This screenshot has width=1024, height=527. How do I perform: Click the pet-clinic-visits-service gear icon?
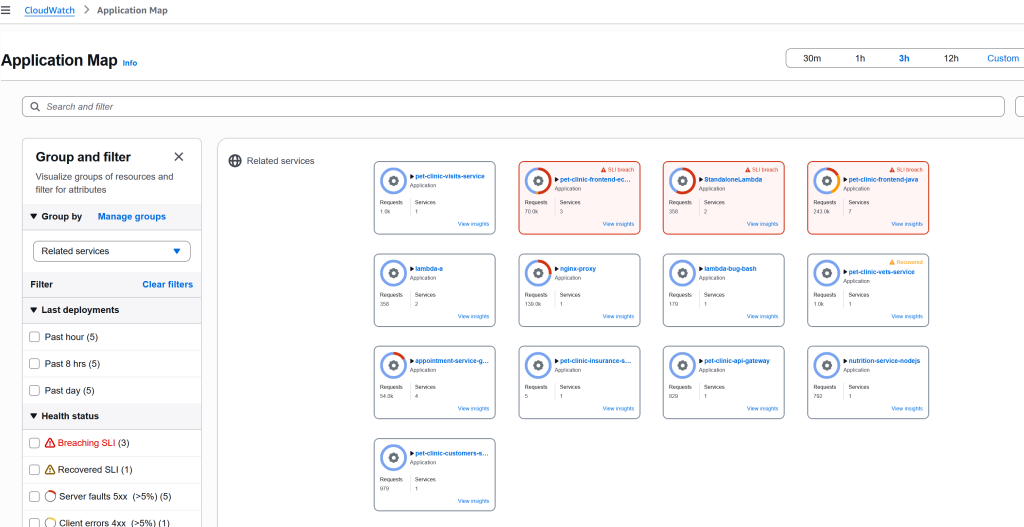tap(394, 181)
